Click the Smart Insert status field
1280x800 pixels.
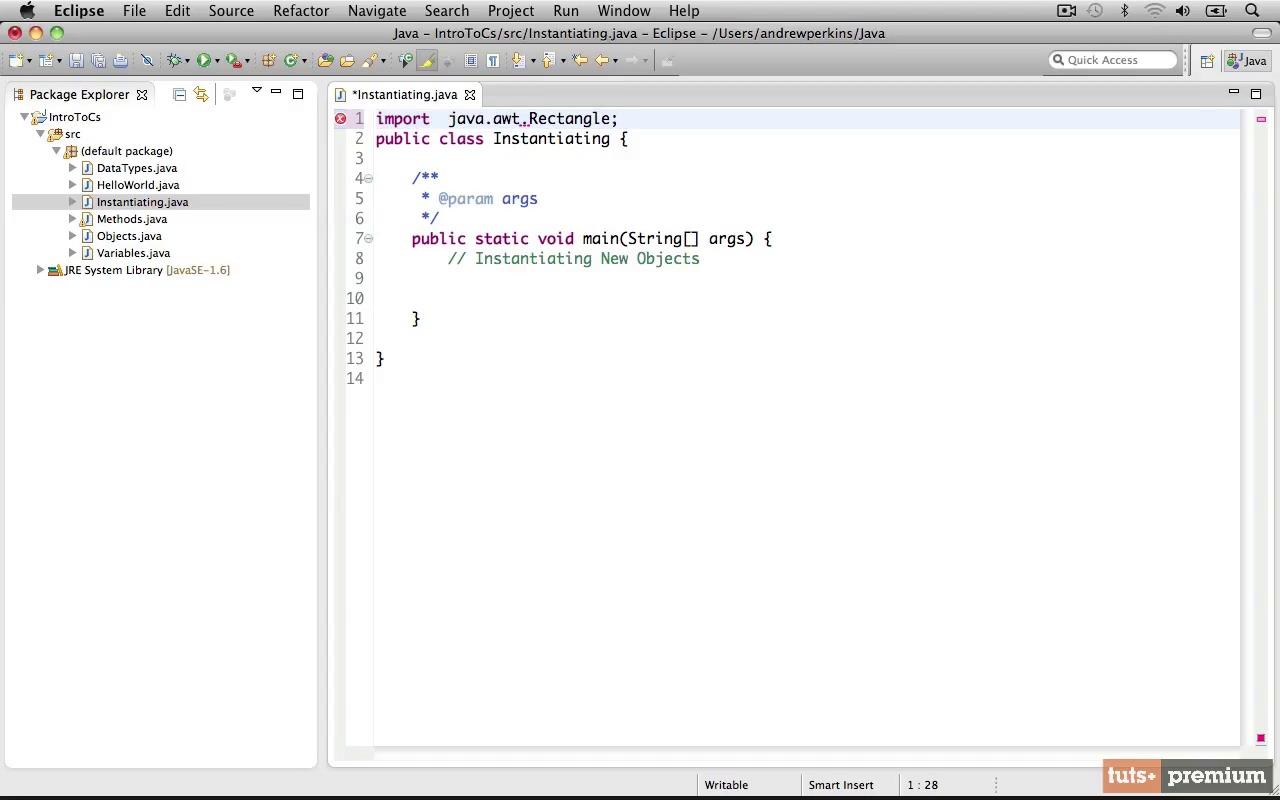tap(841, 785)
